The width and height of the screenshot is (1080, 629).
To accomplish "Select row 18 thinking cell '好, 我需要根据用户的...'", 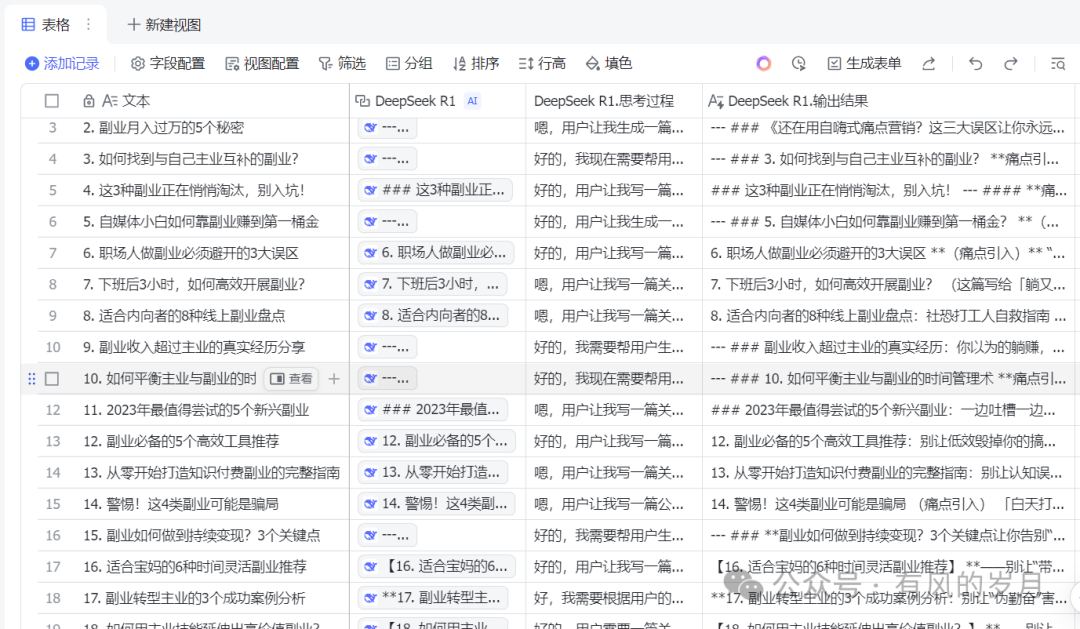I will coord(614,598).
